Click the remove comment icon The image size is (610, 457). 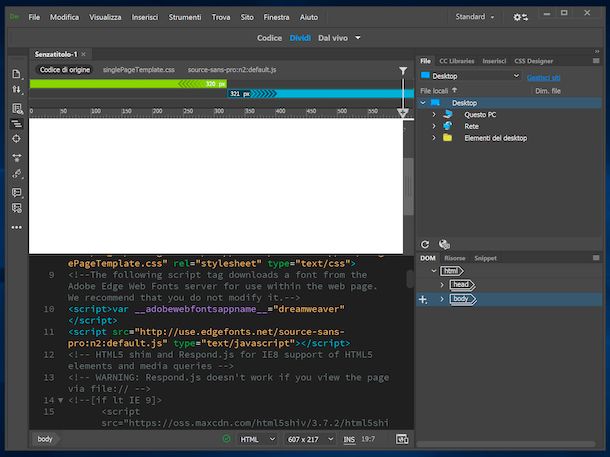[16, 208]
